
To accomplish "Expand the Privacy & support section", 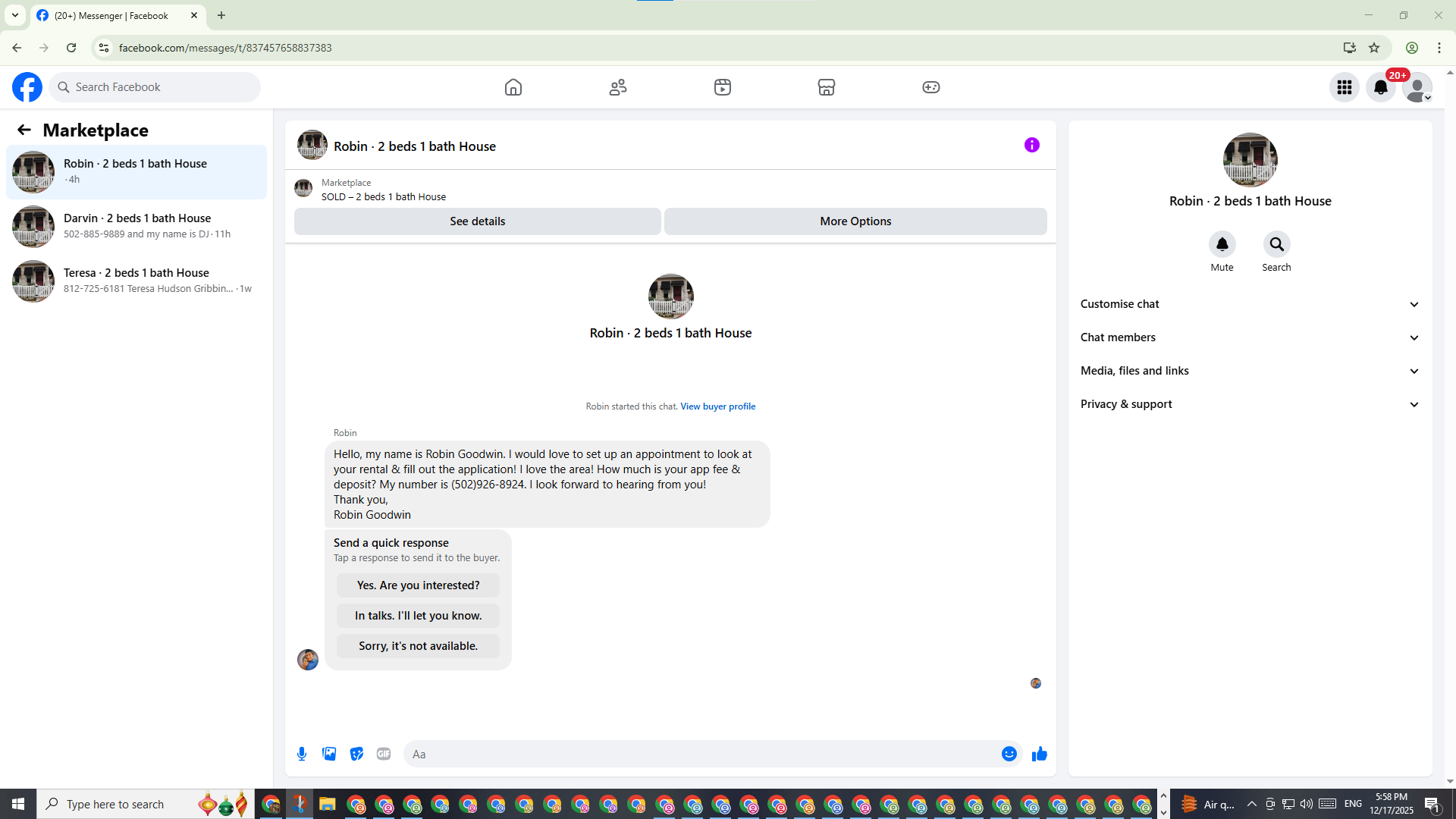I will [x=1249, y=404].
